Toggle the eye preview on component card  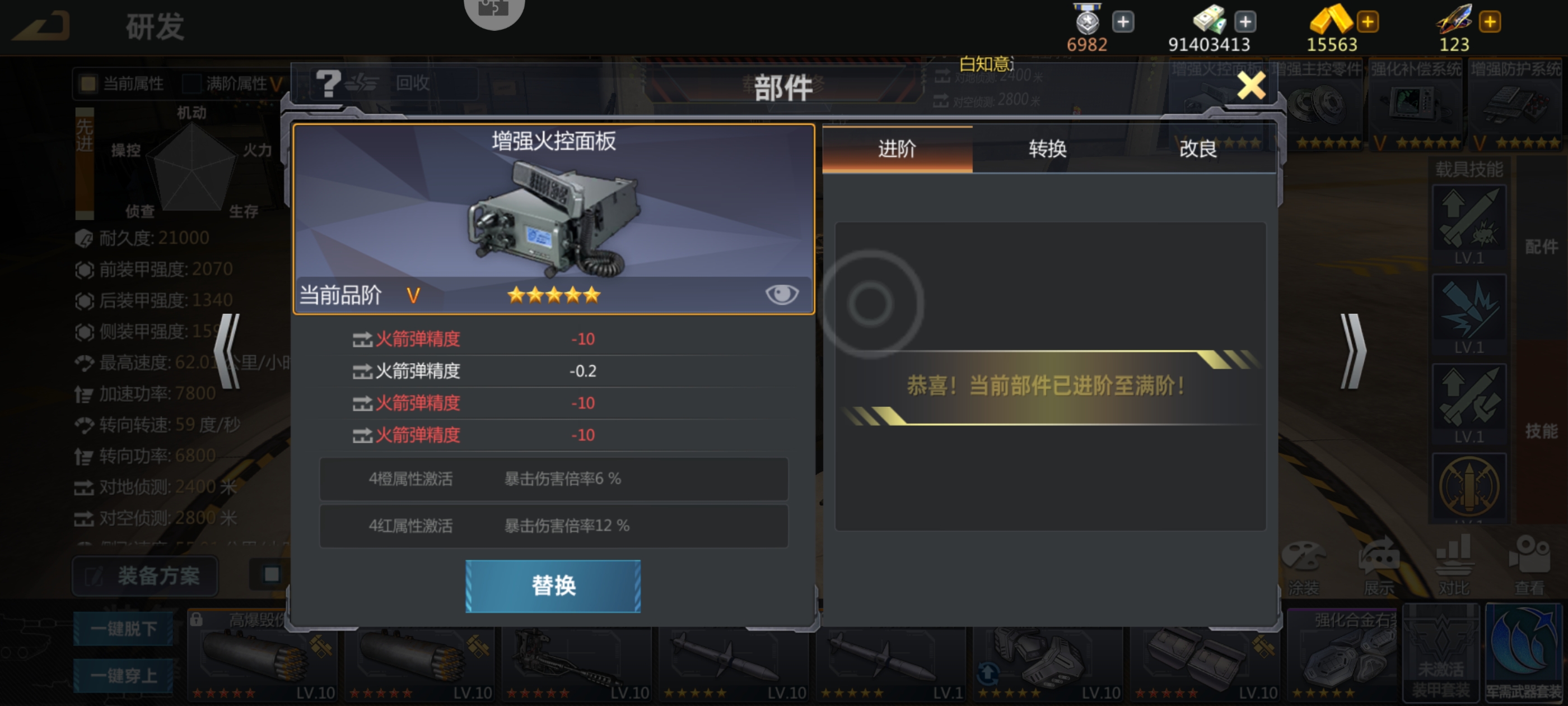point(782,295)
